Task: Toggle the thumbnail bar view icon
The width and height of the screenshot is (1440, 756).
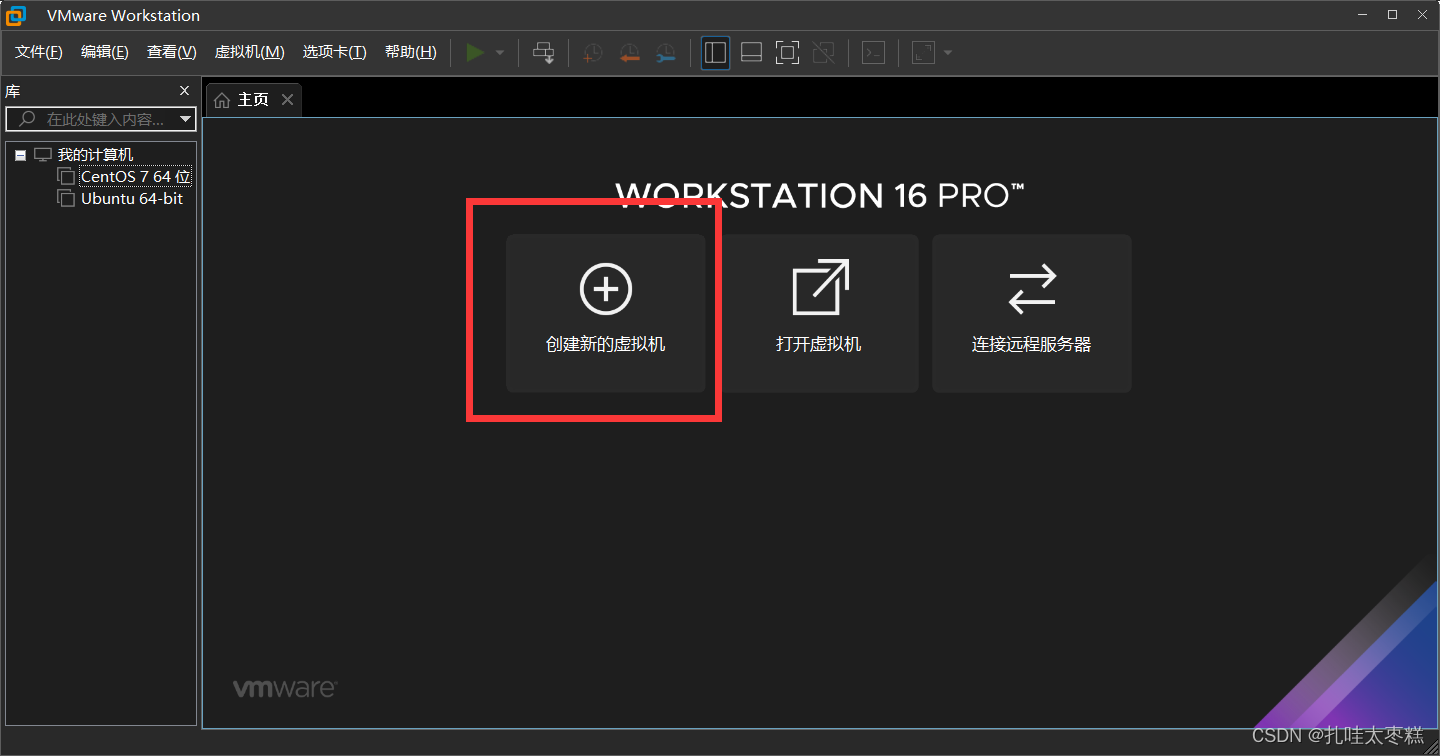Action: pyautogui.click(x=751, y=53)
